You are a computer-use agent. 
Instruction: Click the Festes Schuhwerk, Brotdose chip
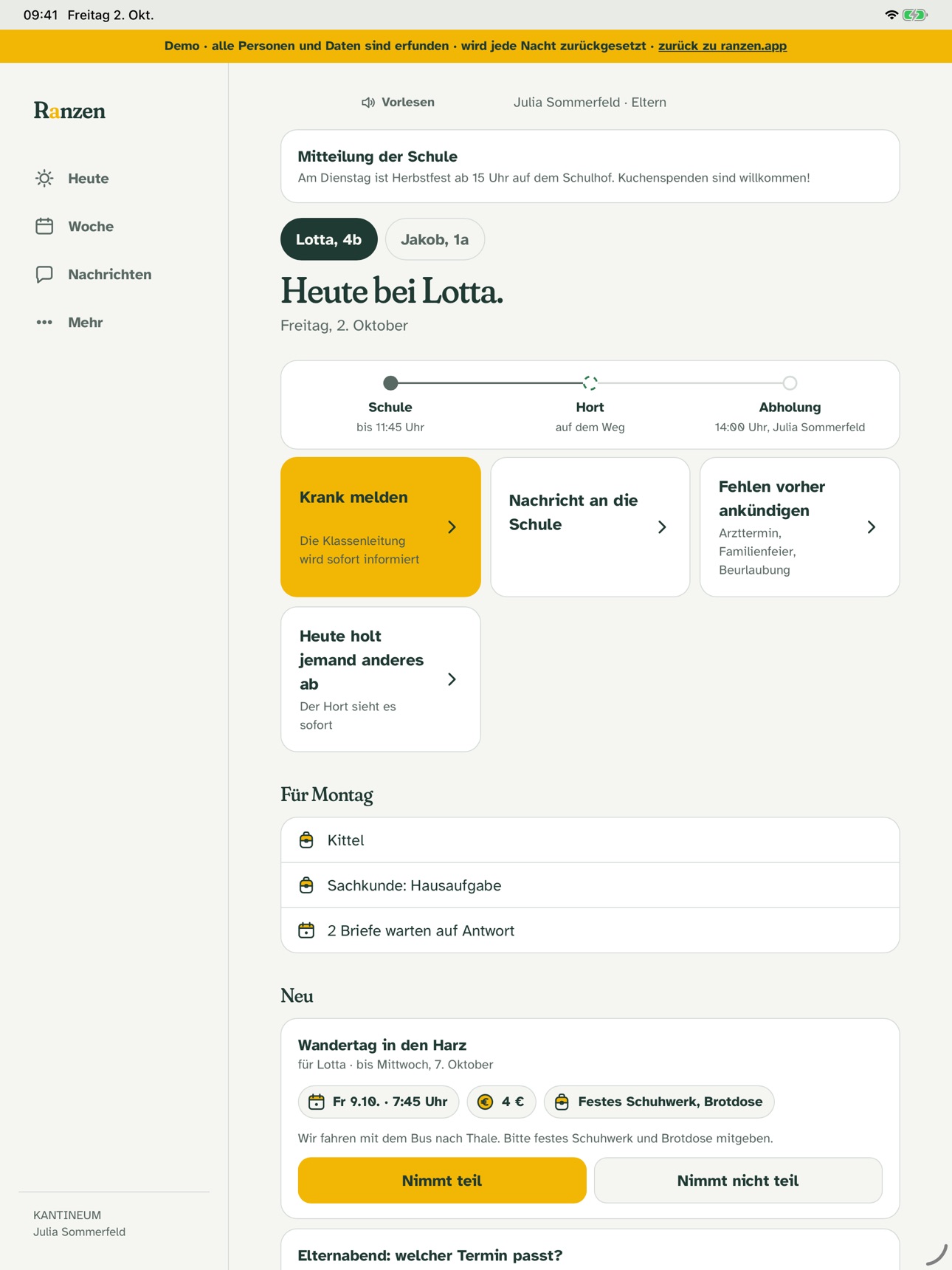(x=659, y=1102)
